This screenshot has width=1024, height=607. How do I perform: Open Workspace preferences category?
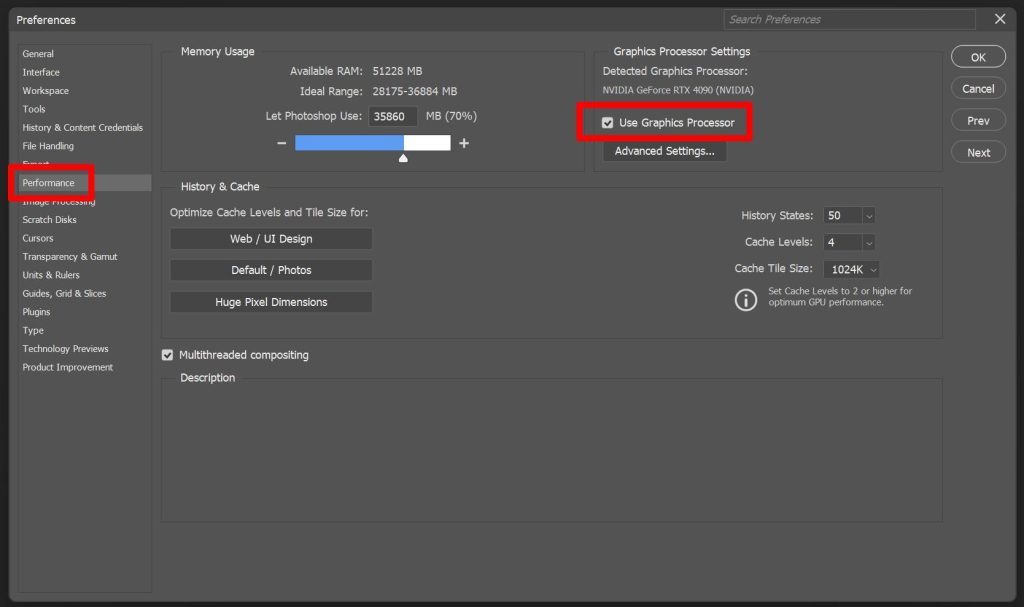[x=45, y=90]
